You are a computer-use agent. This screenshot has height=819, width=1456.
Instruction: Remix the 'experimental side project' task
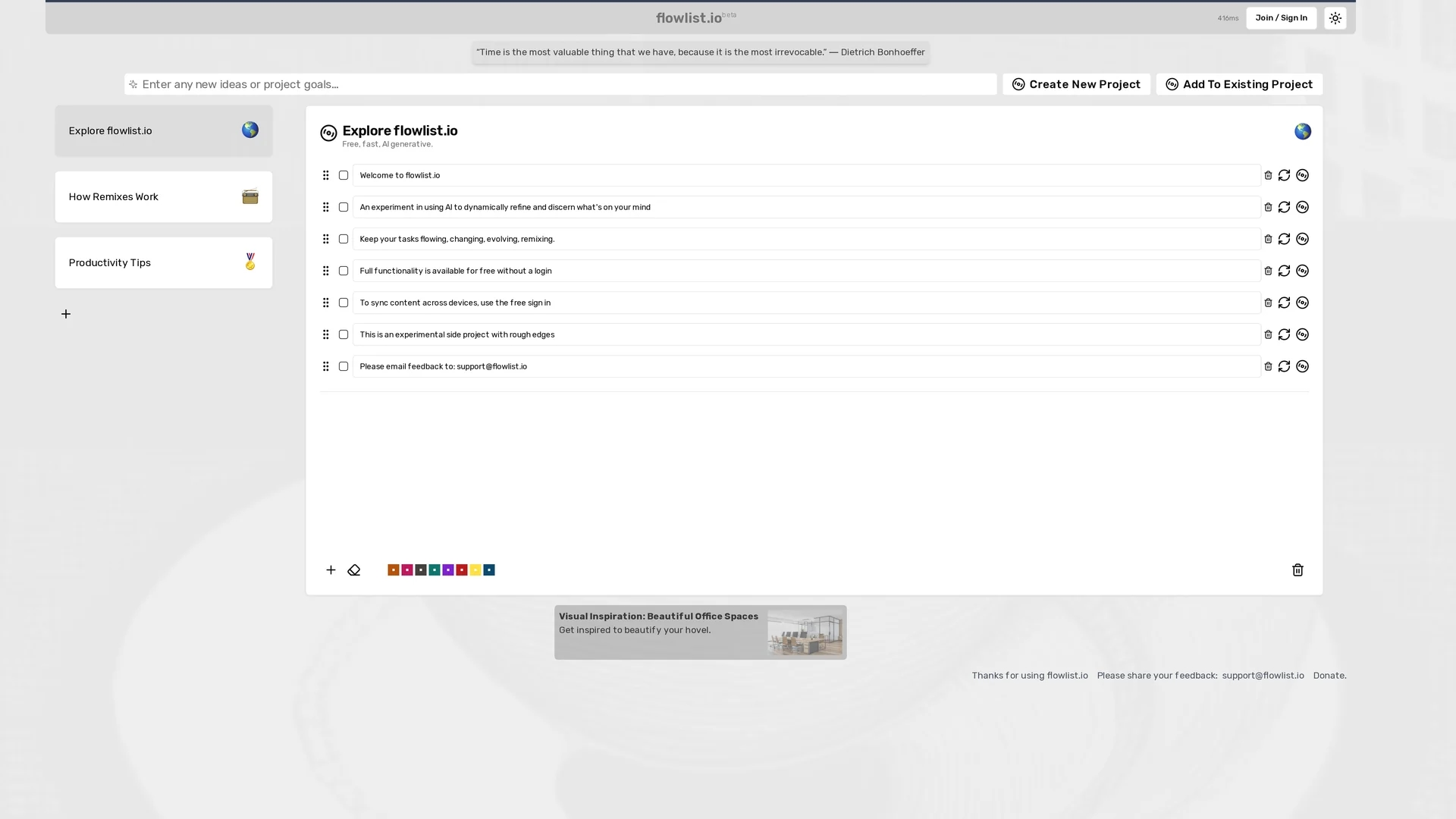coord(1302,334)
